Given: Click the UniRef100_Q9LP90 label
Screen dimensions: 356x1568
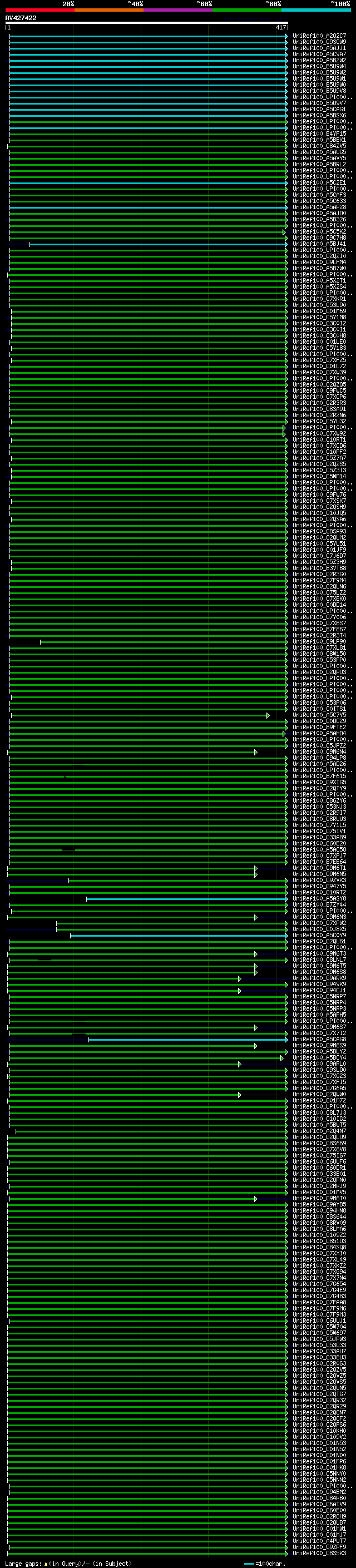Looking at the screenshot, I should (x=319, y=641).
